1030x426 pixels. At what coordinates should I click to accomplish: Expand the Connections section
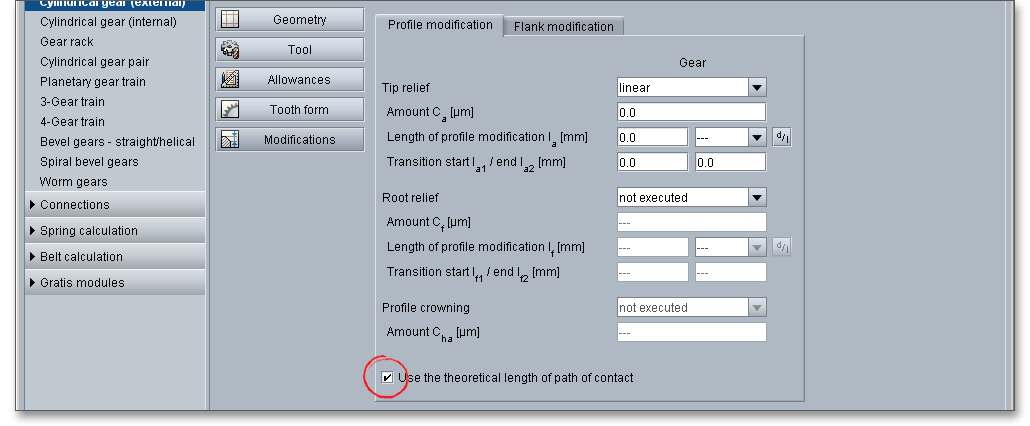(75, 205)
